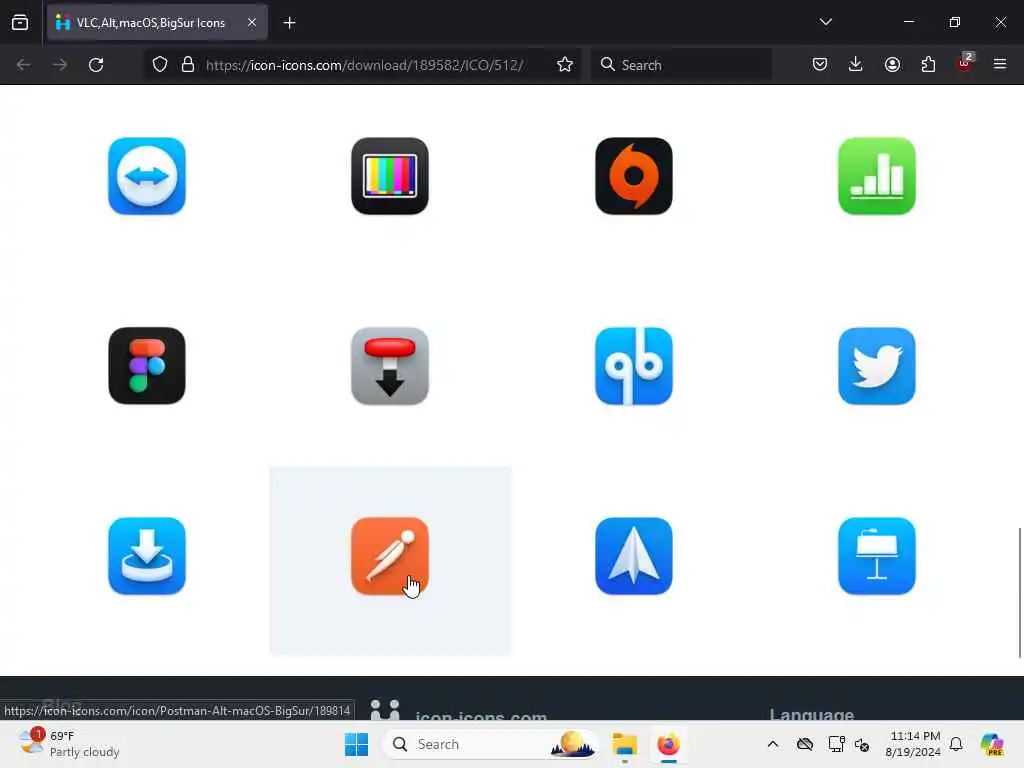Image resolution: width=1024 pixels, height=768 pixels.
Task: Click the browser reload button
Action: point(96,65)
